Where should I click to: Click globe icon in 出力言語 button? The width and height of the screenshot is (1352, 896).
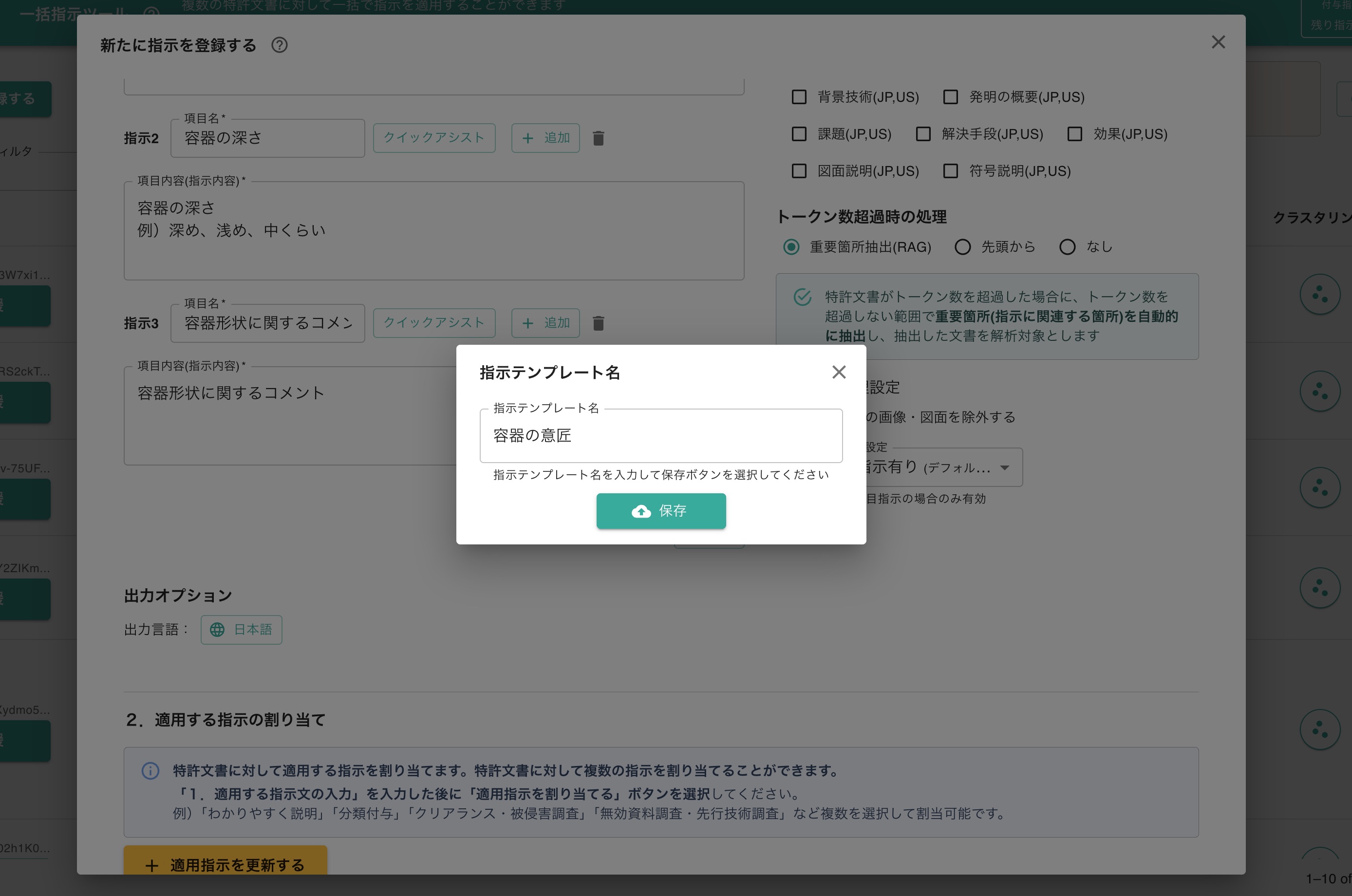pyautogui.click(x=217, y=630)
